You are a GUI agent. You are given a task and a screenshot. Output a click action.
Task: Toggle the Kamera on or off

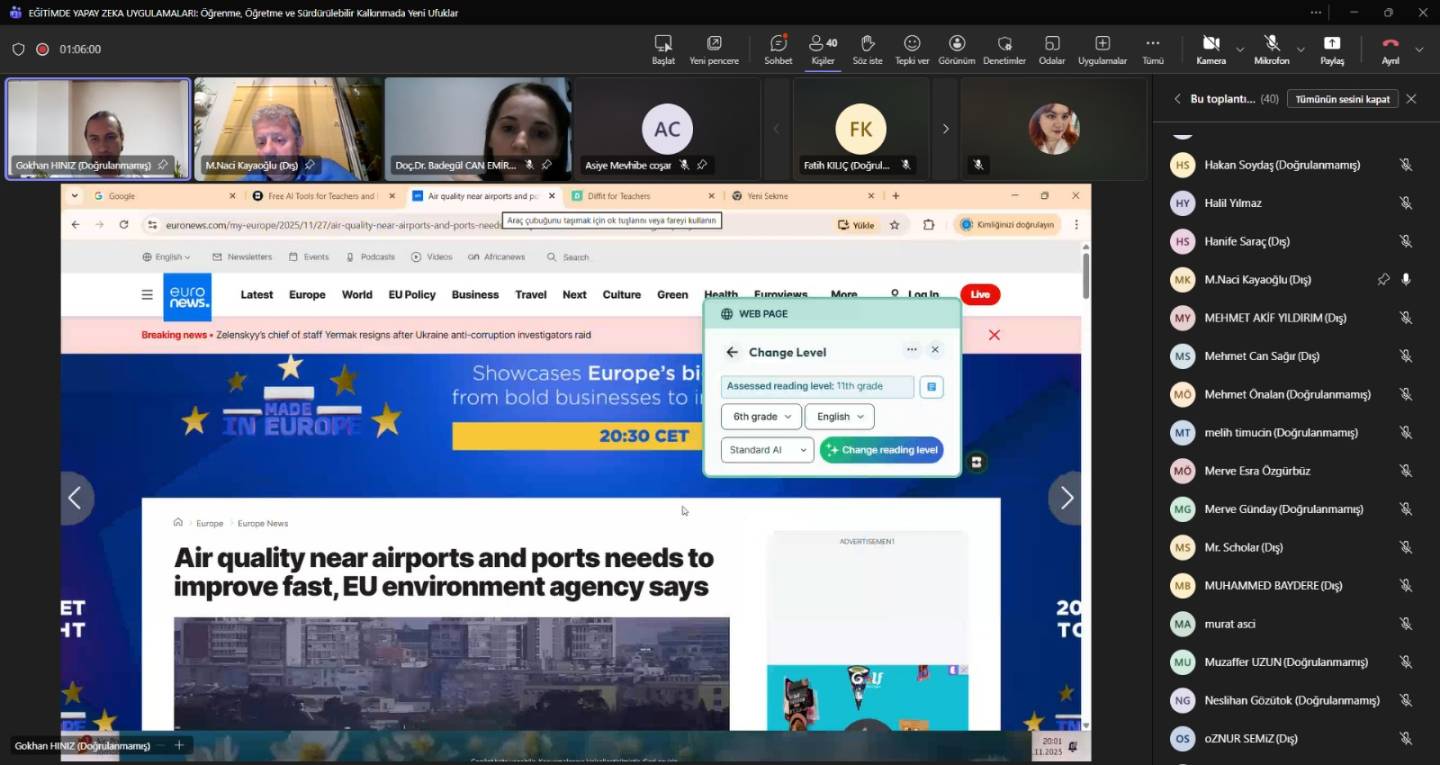1210,44
